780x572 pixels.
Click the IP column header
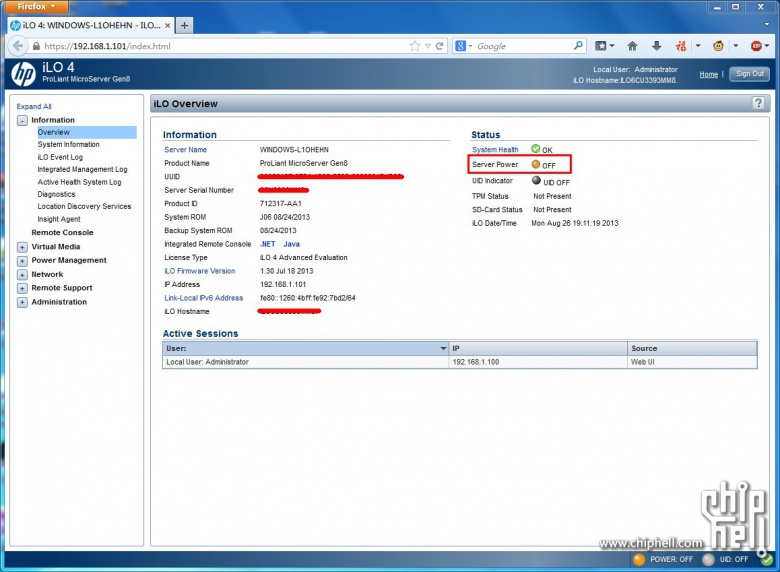pos(538,349)
